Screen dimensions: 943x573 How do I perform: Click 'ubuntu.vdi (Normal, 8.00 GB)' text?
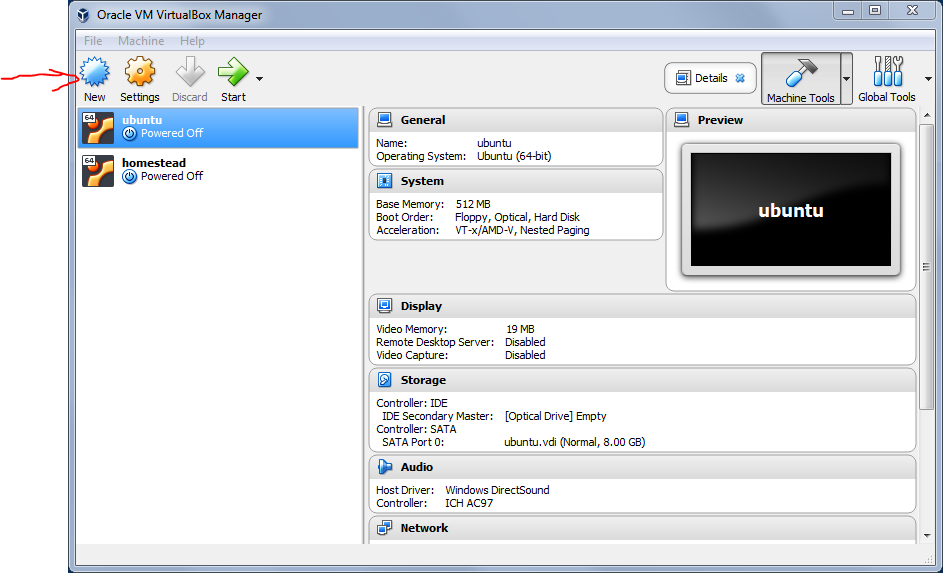click(x=574, y=443)
